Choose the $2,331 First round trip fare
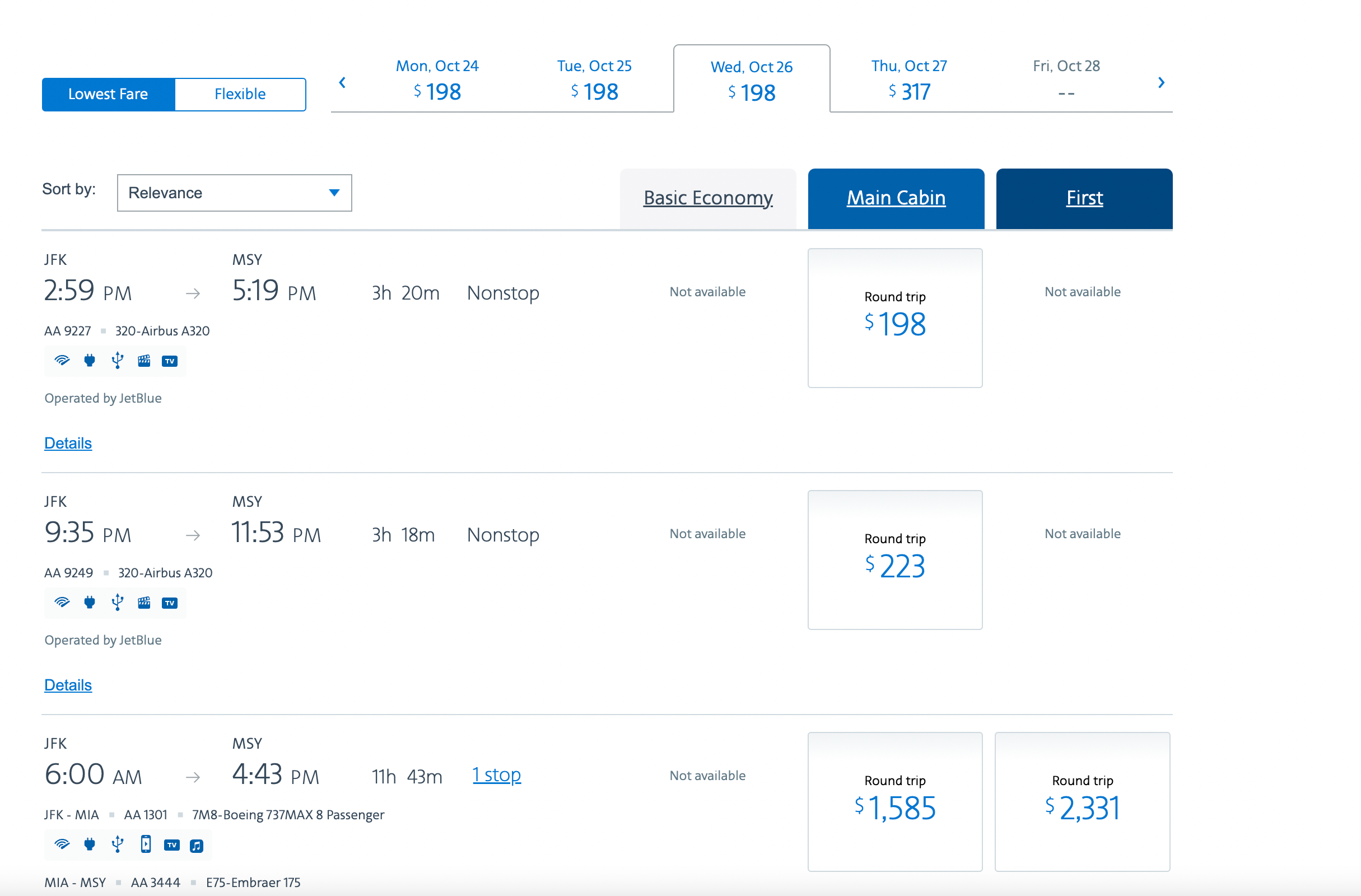 tap(1082, 801)
